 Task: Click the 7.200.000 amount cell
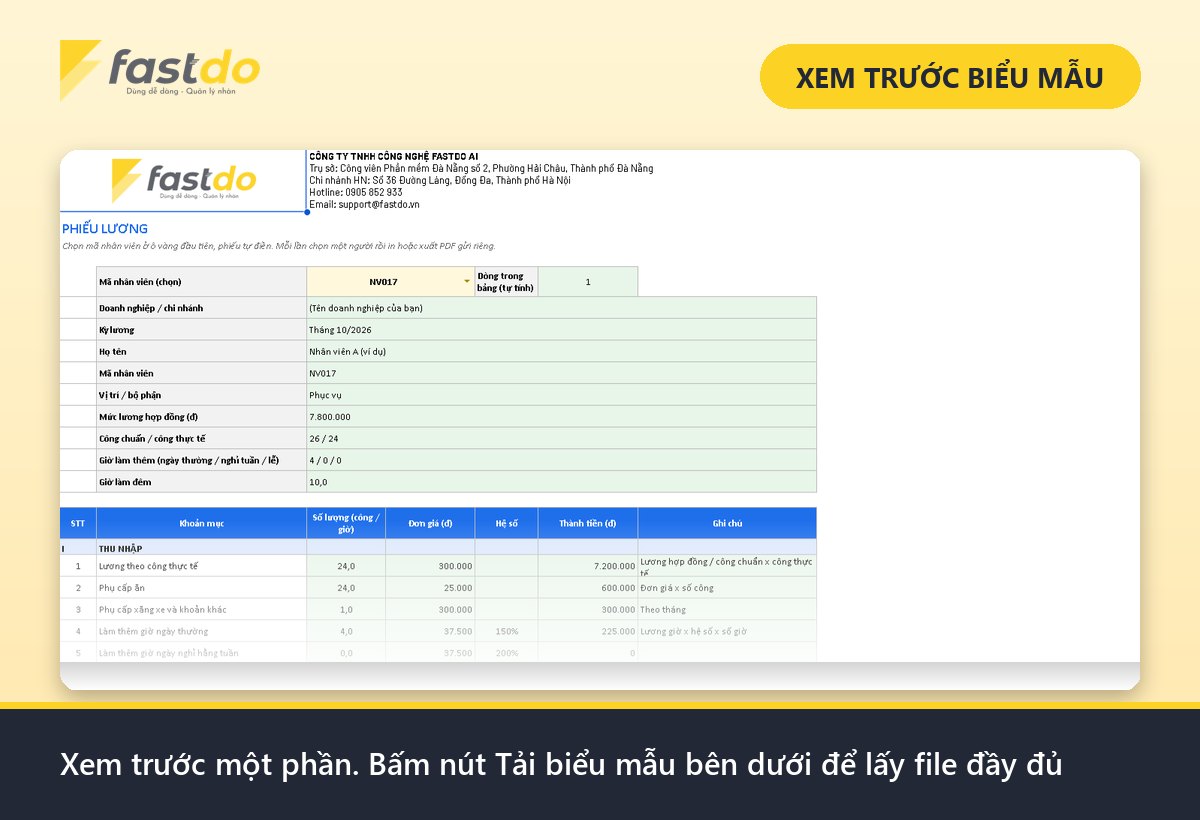coord(588,566)
